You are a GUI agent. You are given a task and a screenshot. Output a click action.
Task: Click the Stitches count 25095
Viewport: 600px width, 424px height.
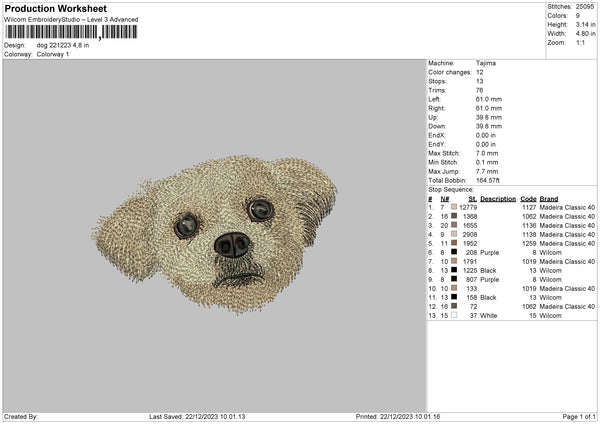(585, 9)
